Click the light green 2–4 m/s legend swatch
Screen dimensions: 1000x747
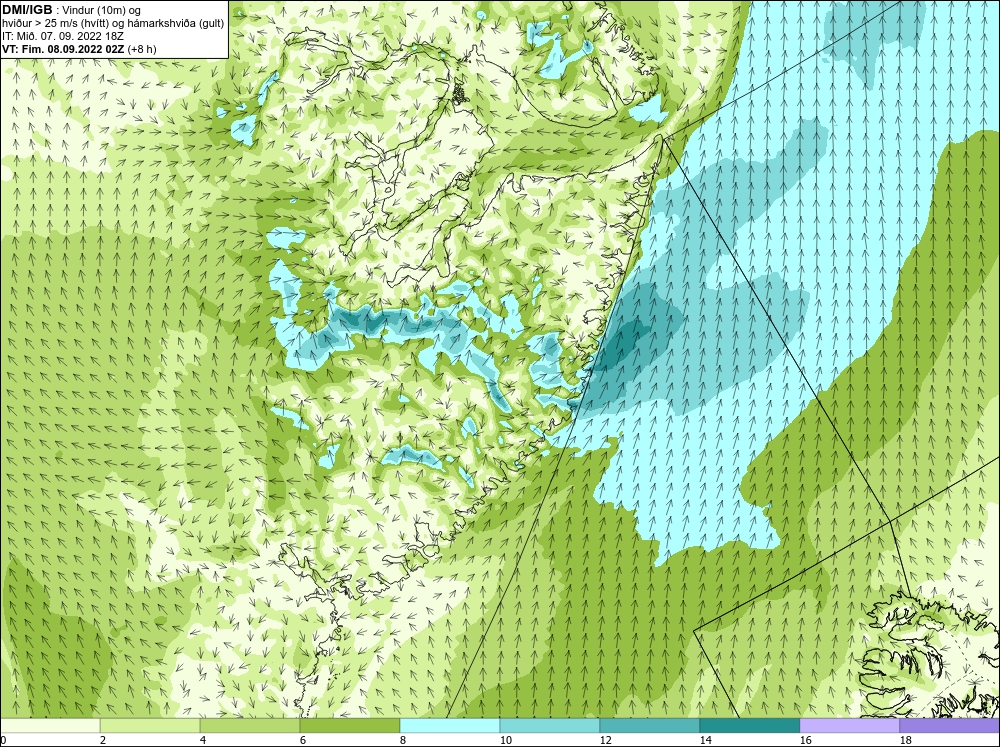pos(150,725)
